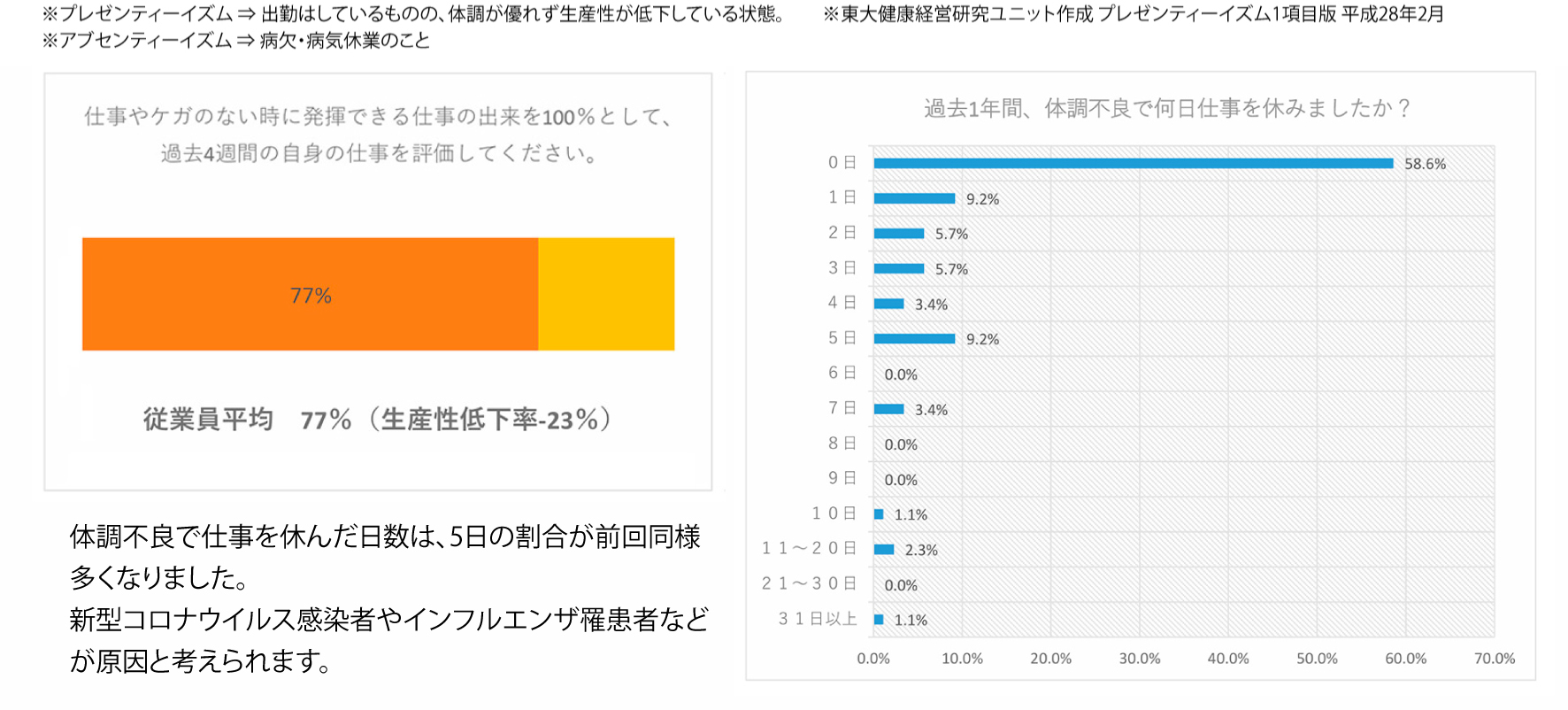Click the 70.0% x-axis label
The width and height of the screenshot is (1568, 710).
1494,659
